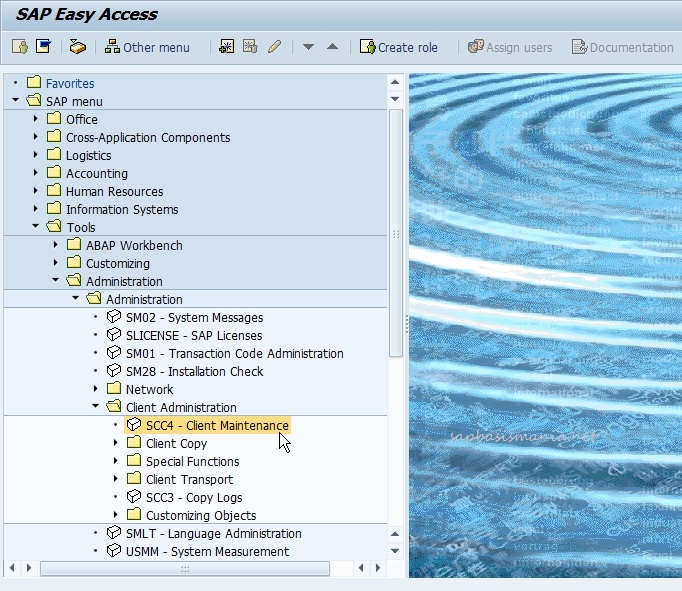Click the SAP menu toolbar icon

[x=43, y=47]
